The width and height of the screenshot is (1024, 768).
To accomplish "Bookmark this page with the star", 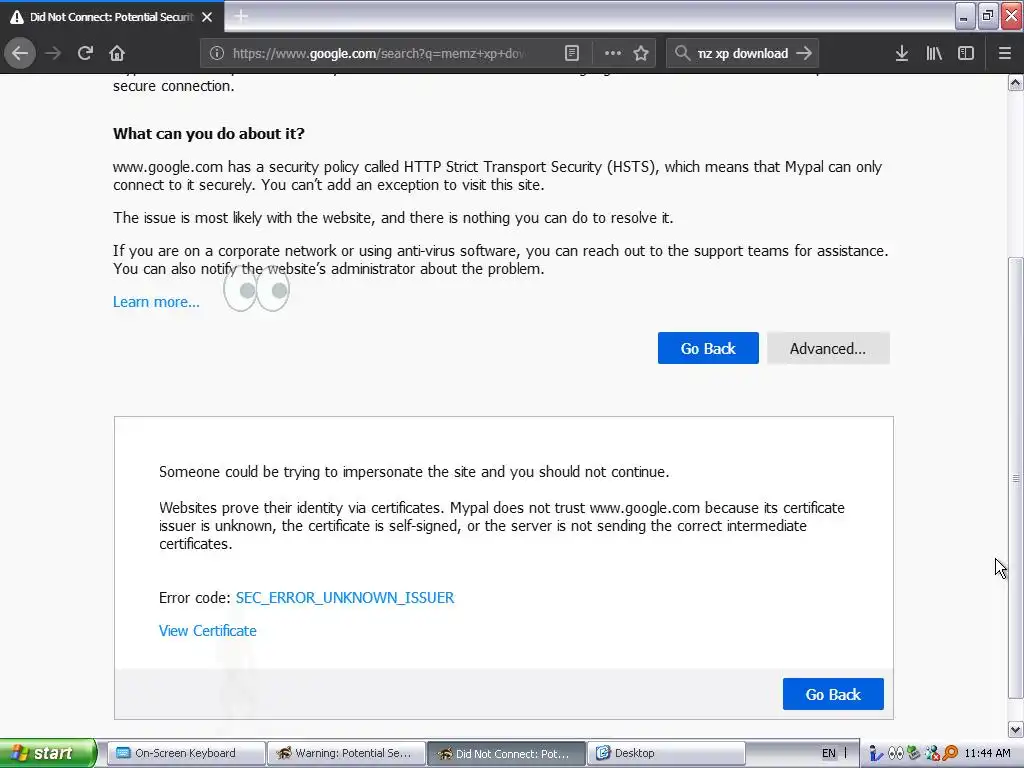I will point(641,53).
